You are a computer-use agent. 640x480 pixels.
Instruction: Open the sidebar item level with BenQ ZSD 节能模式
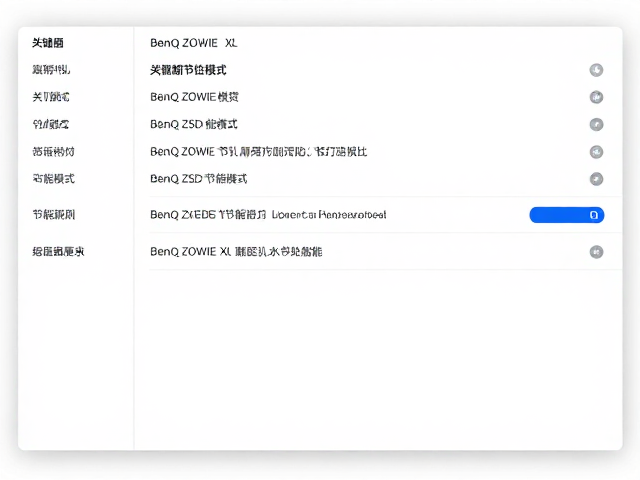[x=53, y=179]
